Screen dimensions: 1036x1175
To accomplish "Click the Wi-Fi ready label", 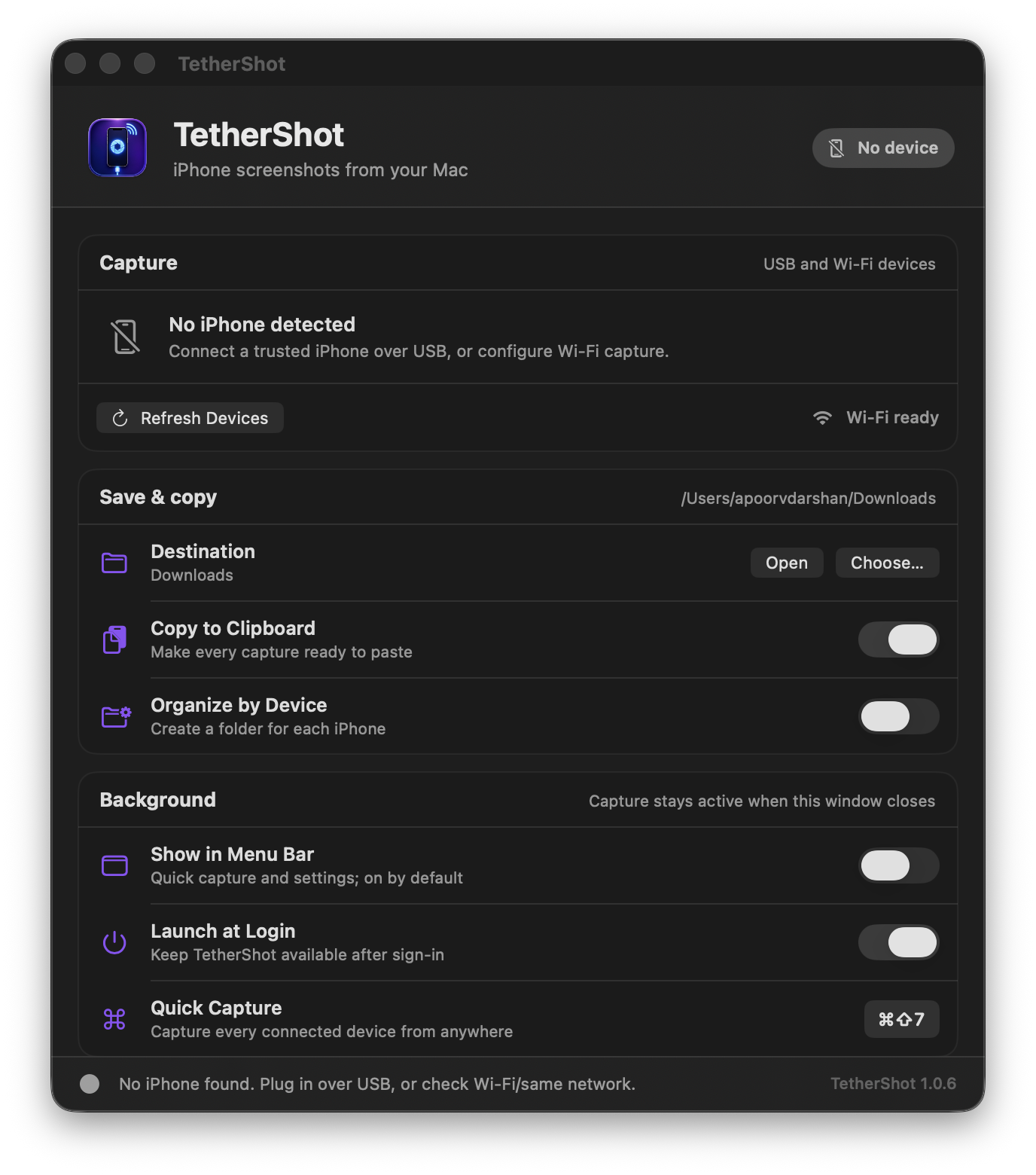I will click(892, 417).
